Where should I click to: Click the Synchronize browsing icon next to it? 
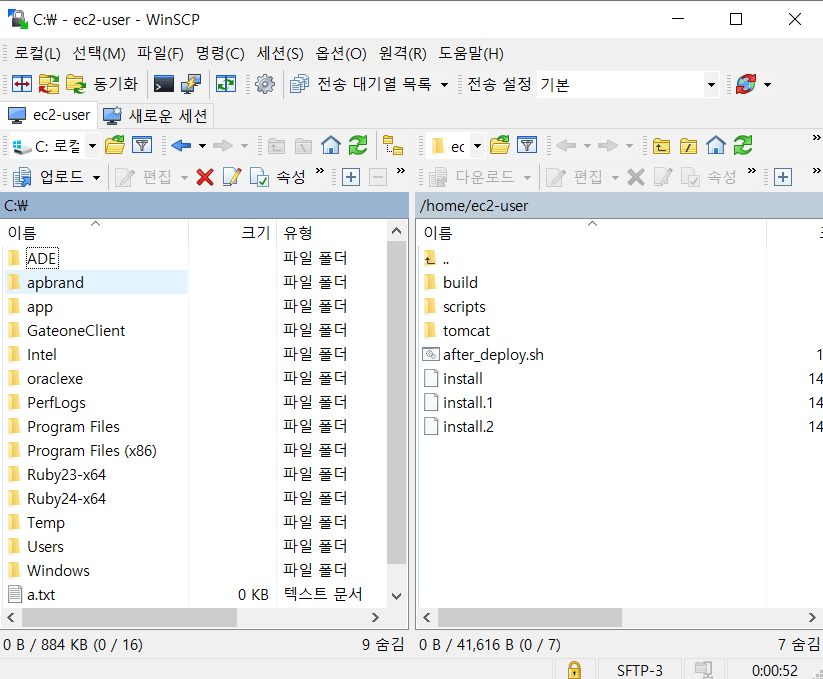[48, 84]
